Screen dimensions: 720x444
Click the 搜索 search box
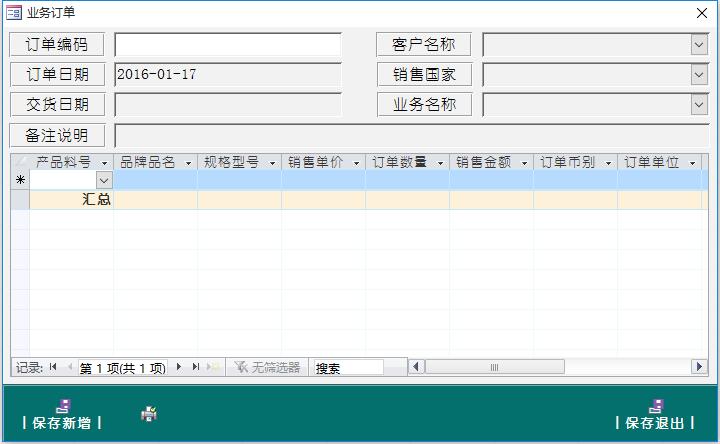(348, 368)
